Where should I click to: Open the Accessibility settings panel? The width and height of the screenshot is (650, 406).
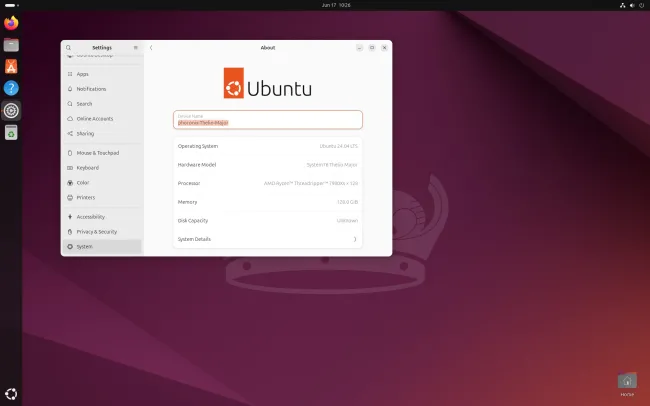coord(91,217)
